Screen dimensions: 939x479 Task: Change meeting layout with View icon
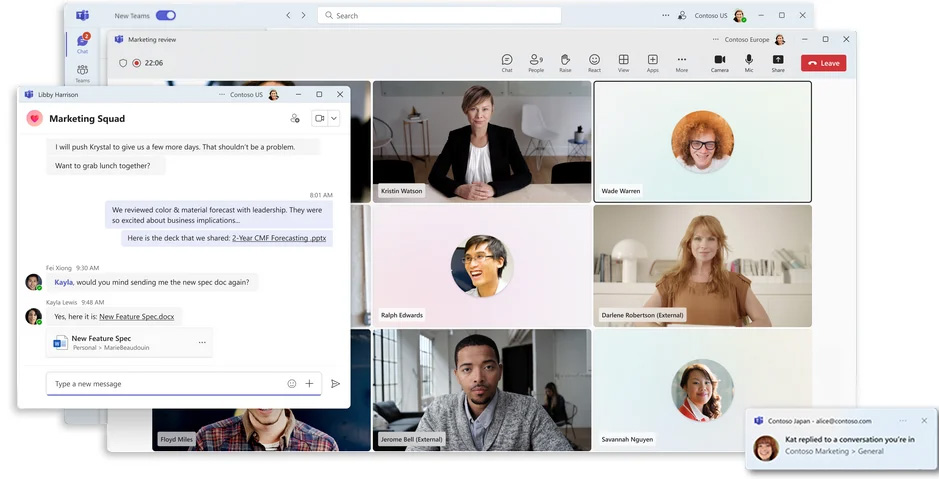point(623,62)
